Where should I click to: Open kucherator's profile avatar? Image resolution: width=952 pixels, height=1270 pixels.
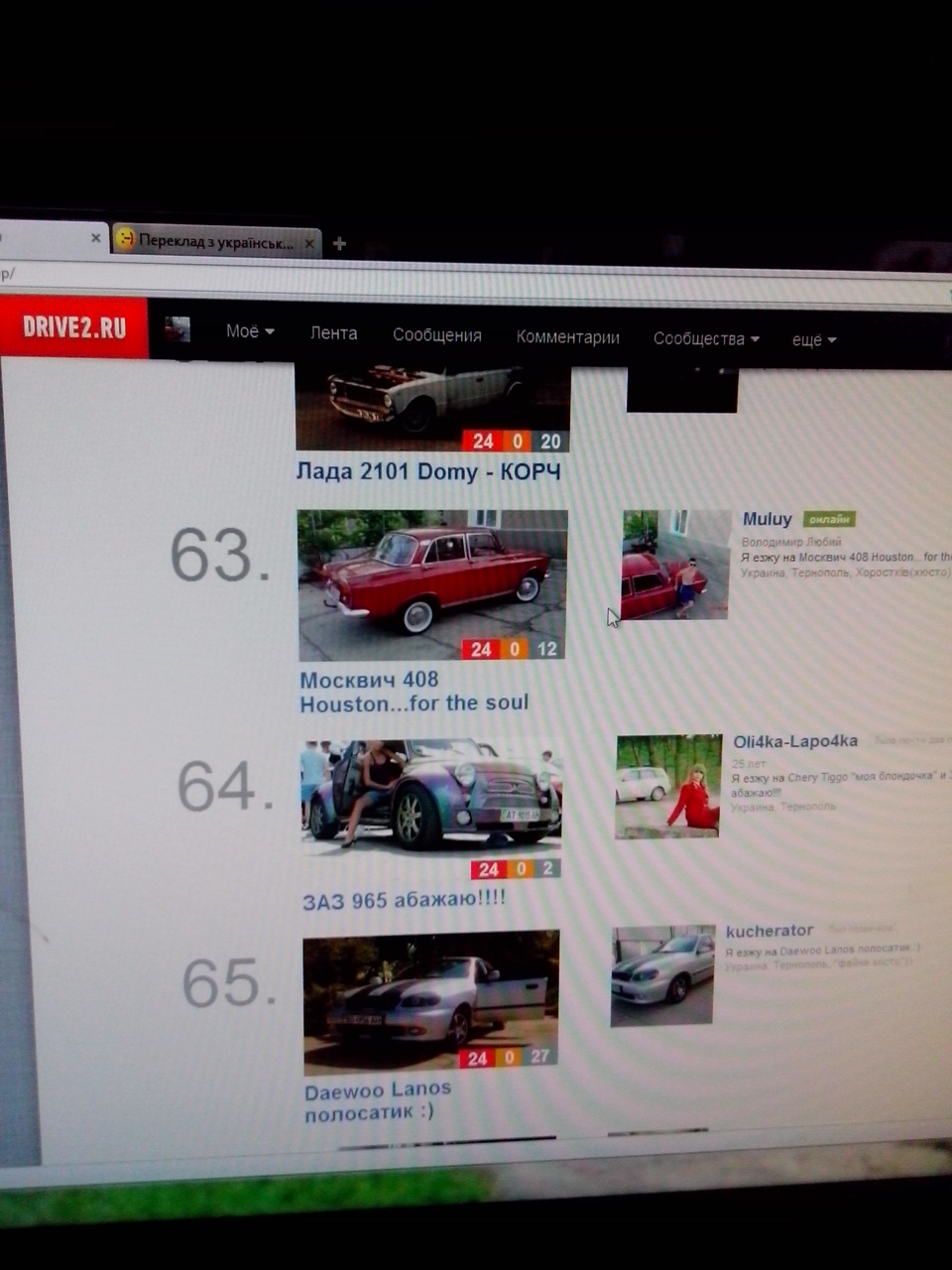(662, 976)
